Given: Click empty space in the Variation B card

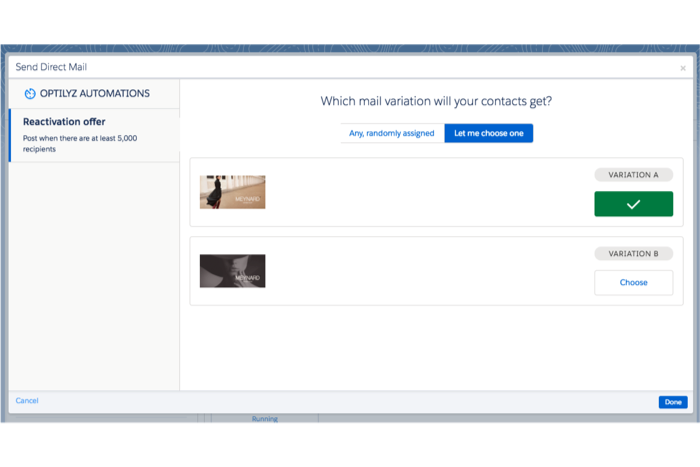Looking at the screenshot, I should (x=420, y=271).
